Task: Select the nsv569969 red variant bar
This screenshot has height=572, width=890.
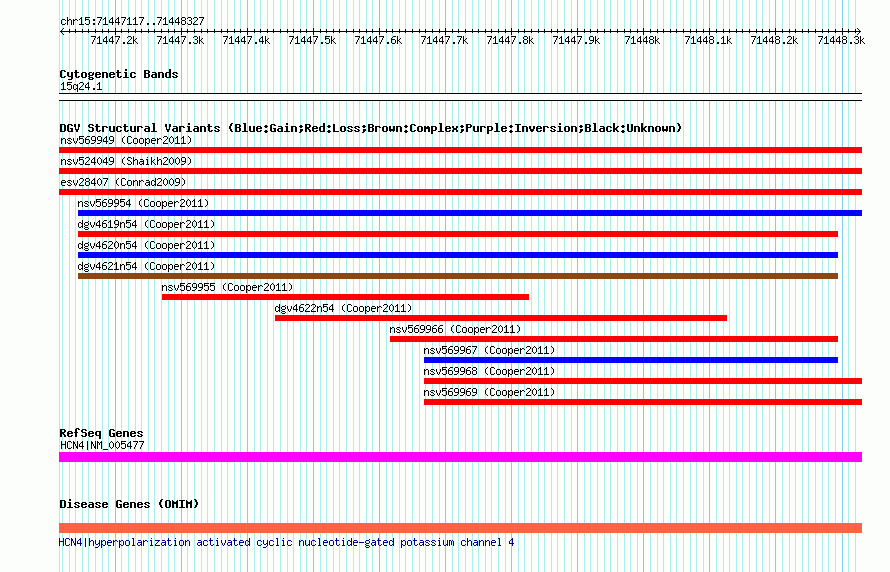Action: [643, 402]
